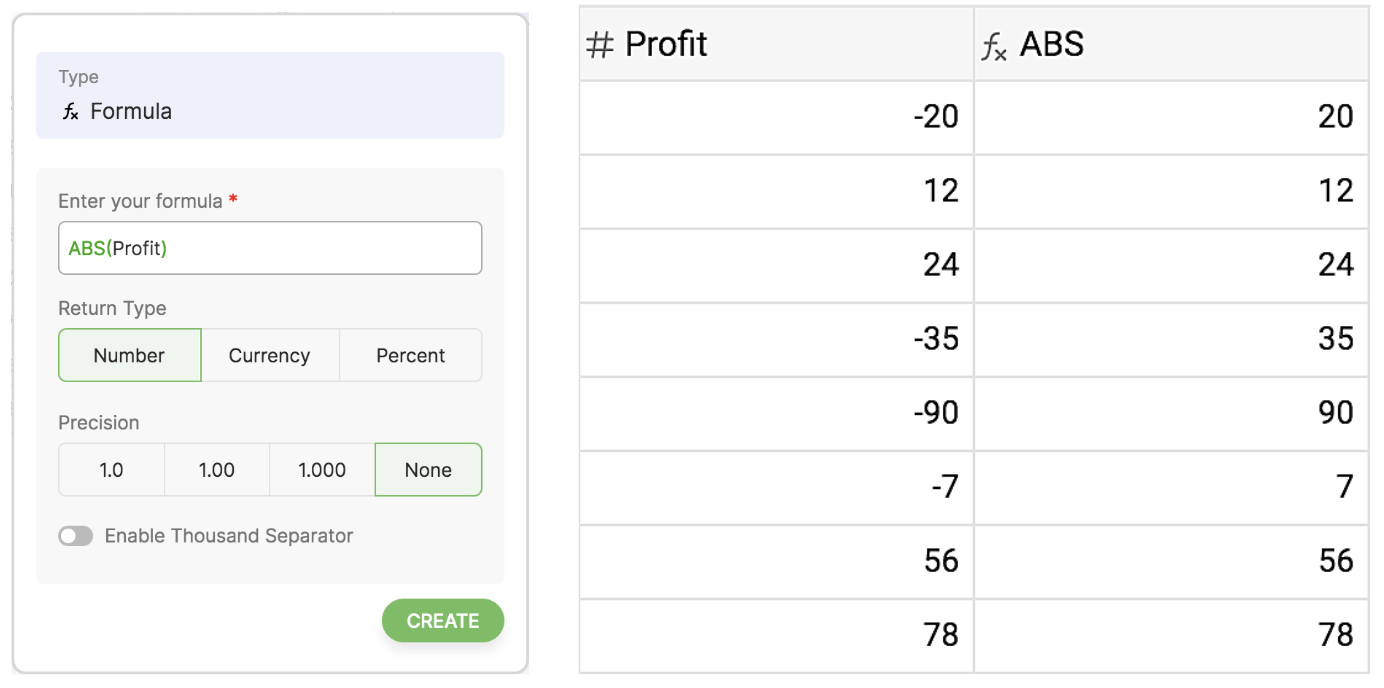The width and height of the screenshot is (1384, 688).
Task: Click the ABS column header
Action: point(1170,45)
